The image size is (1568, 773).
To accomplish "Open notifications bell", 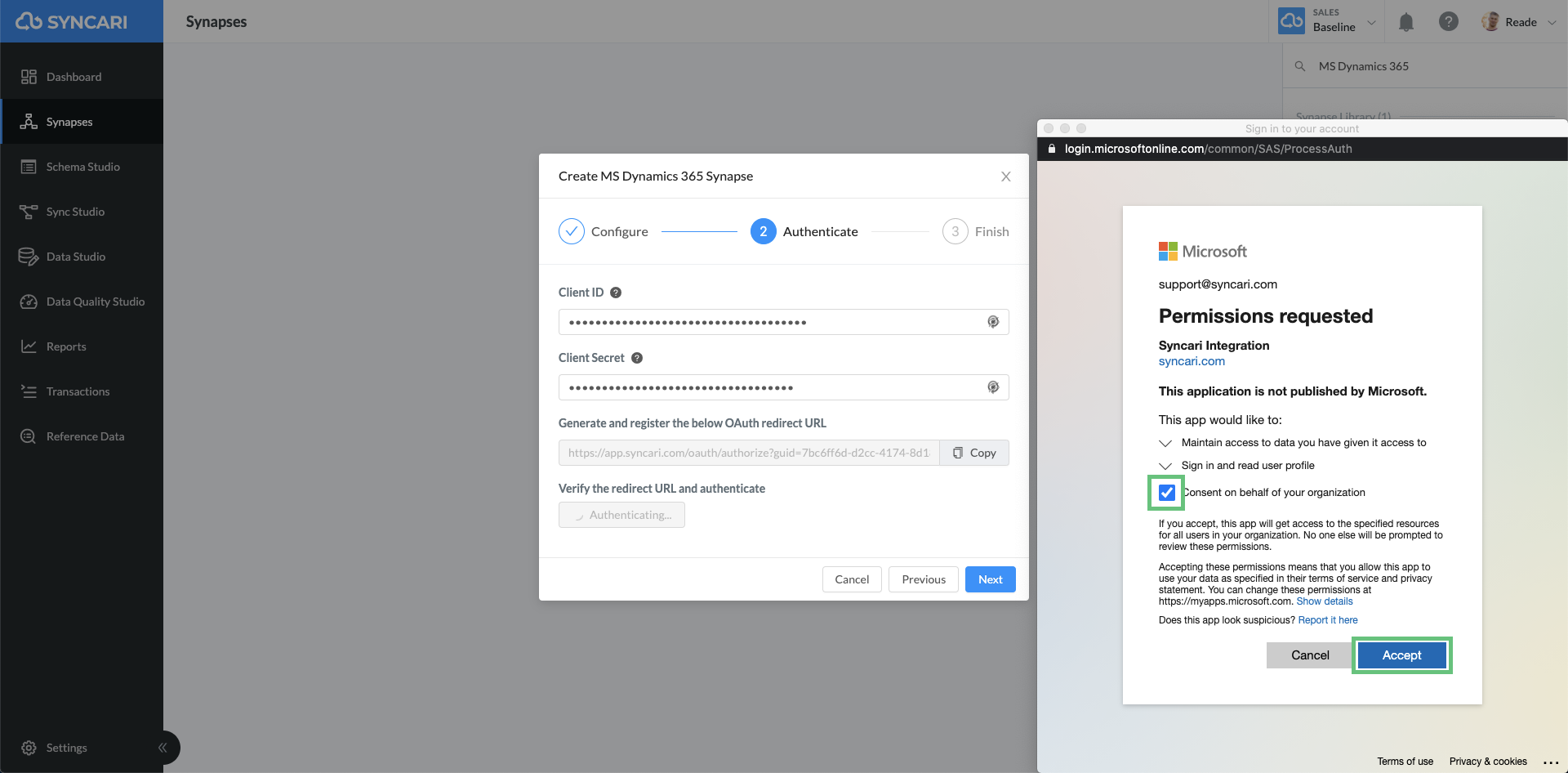I will [1406, 22].
